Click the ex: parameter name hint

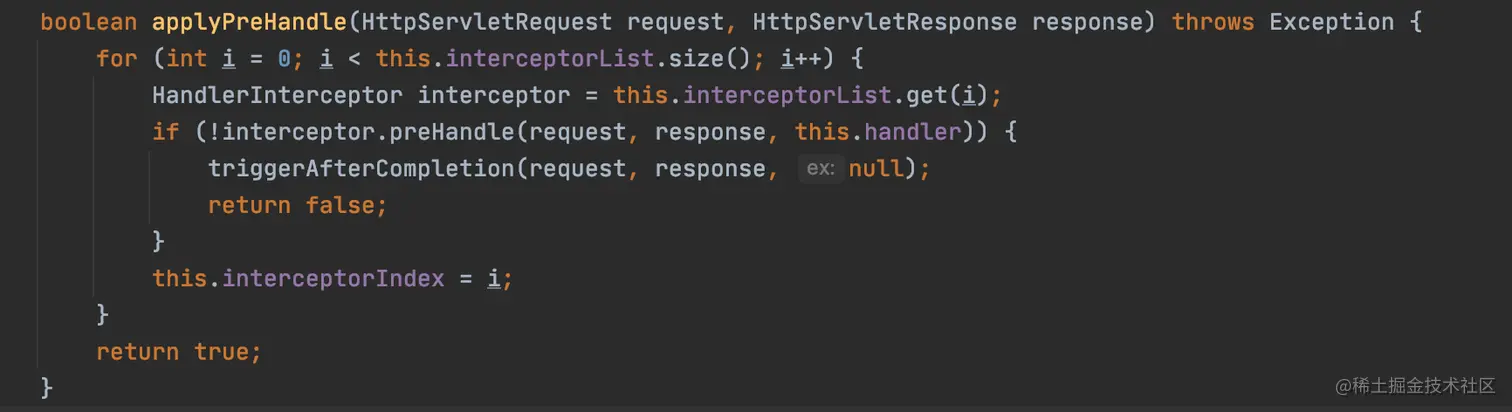[820, 169]
